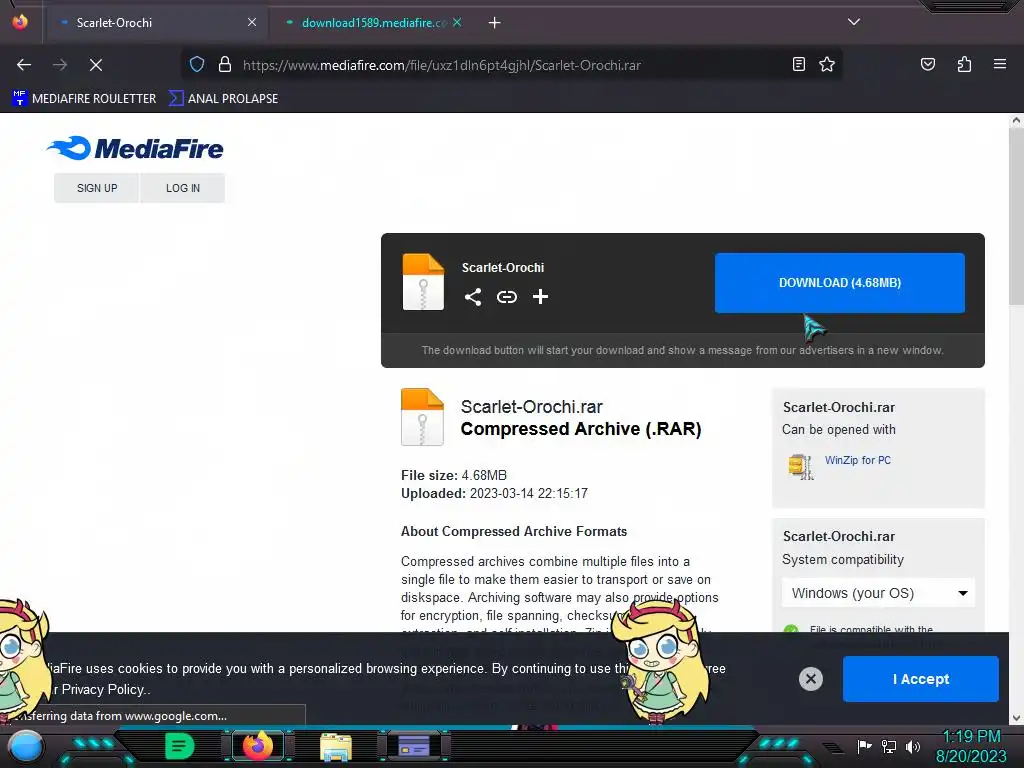The image size is (1024, 768).
Task: Open network tray icon
Action: [888, 746]
